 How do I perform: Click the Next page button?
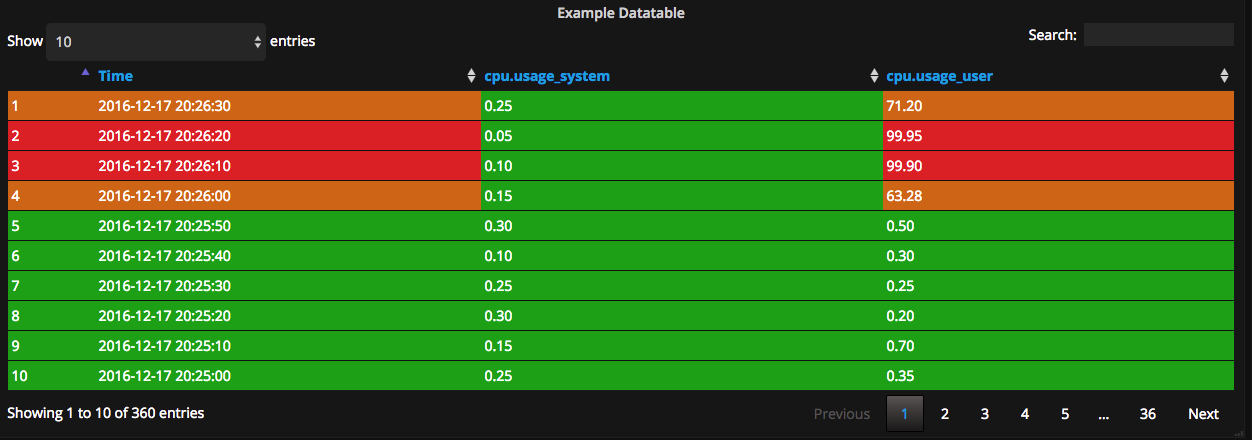1203,414
